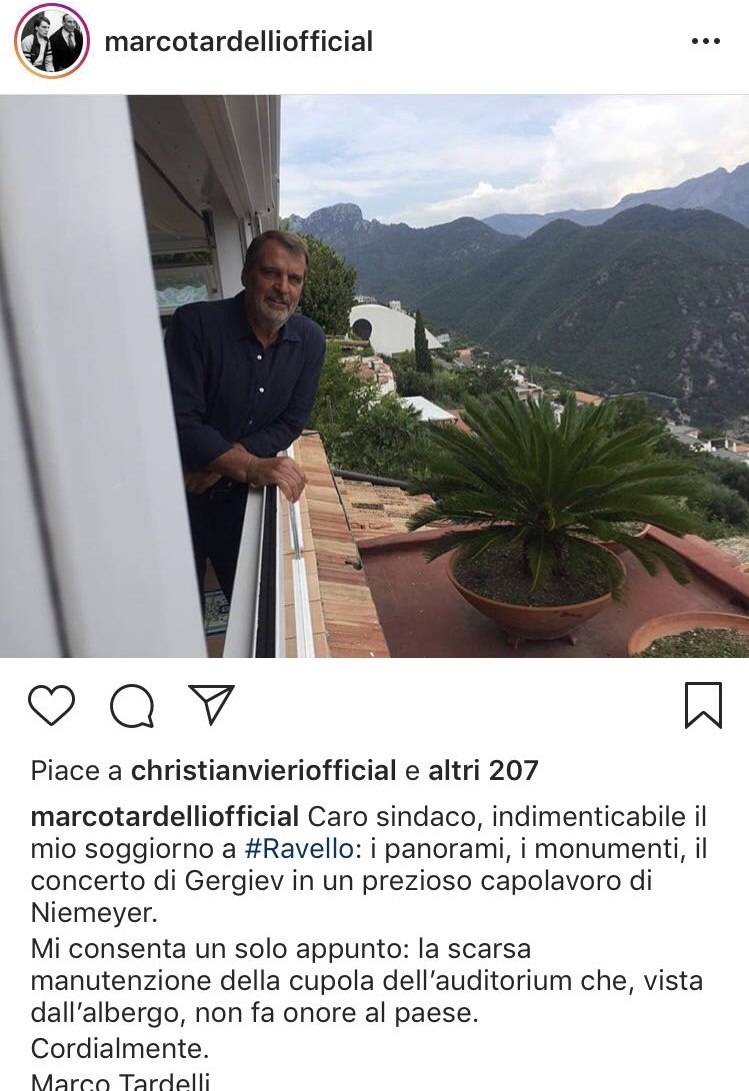
Task: Tap the caption text starting 'Caro sindaco'
Action: [x=369, y=864]
